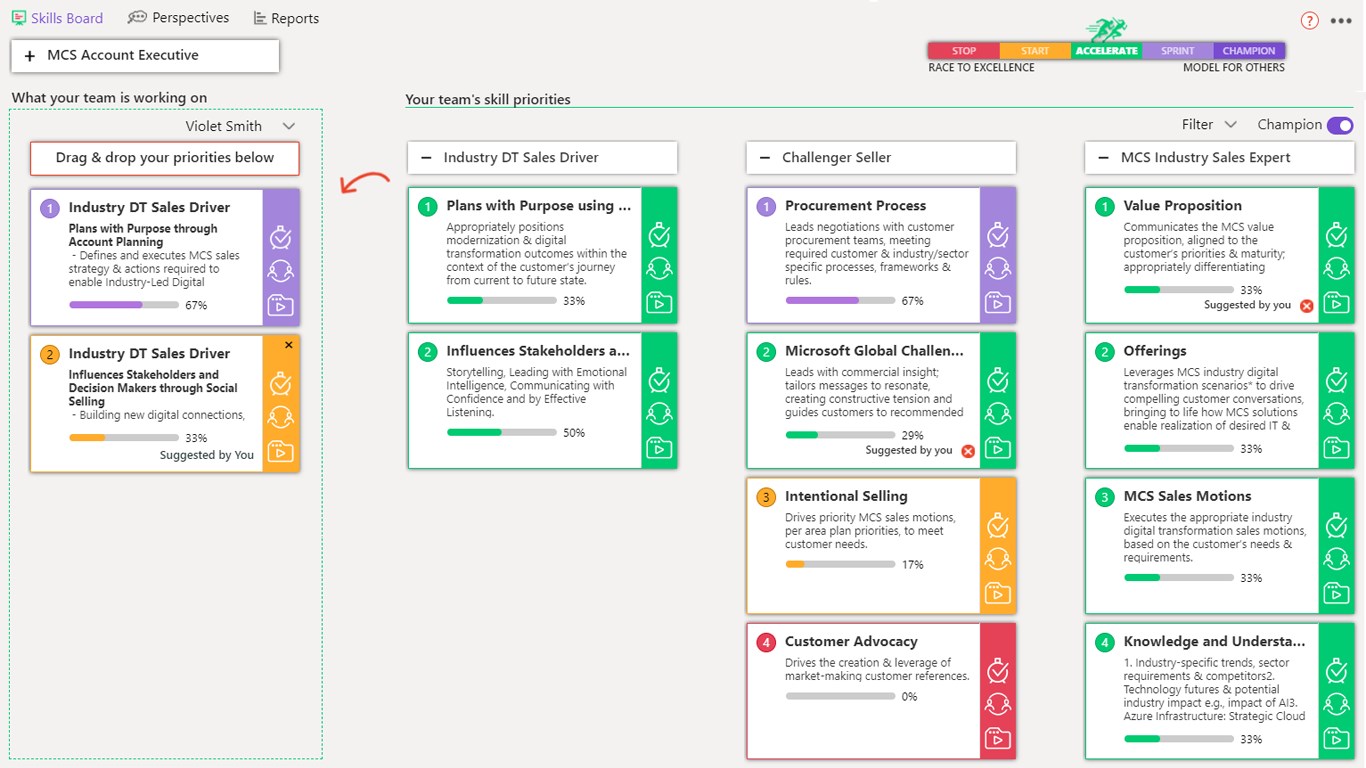
Task: Open the Customer Advocacy card title
Action: point(851,642)
